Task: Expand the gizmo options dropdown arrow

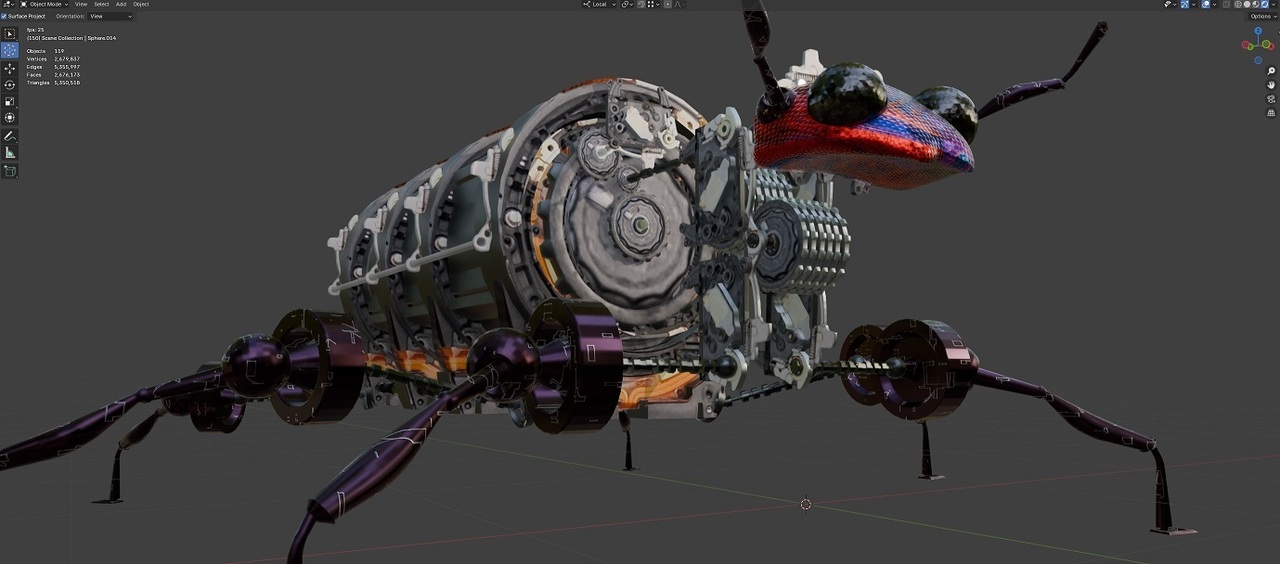Action: click(1194, 4)
